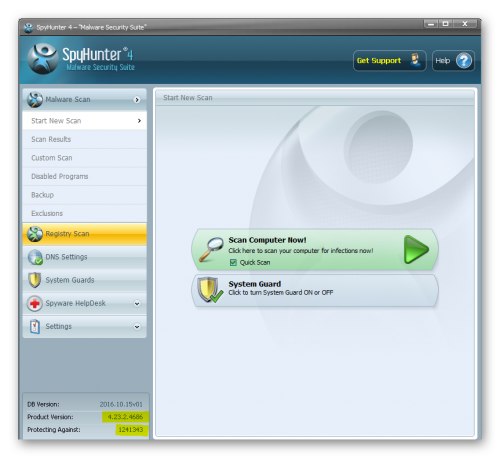Click the Get Support button
This screenshot has width=500, height=458.
point(389,61)
